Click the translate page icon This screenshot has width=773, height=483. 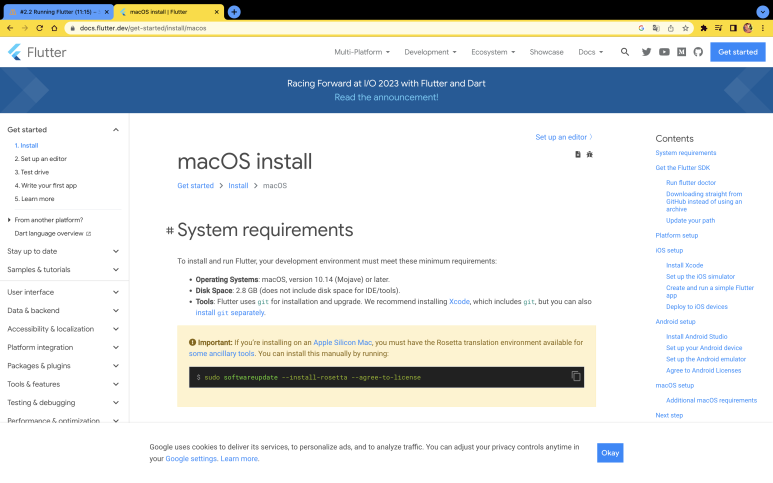click(656, 28)
